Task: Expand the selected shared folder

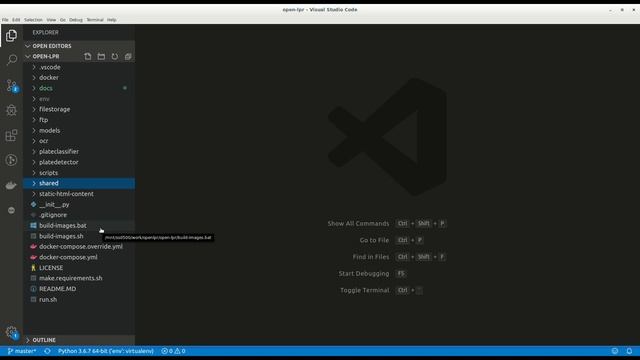Action: point(79,183)
